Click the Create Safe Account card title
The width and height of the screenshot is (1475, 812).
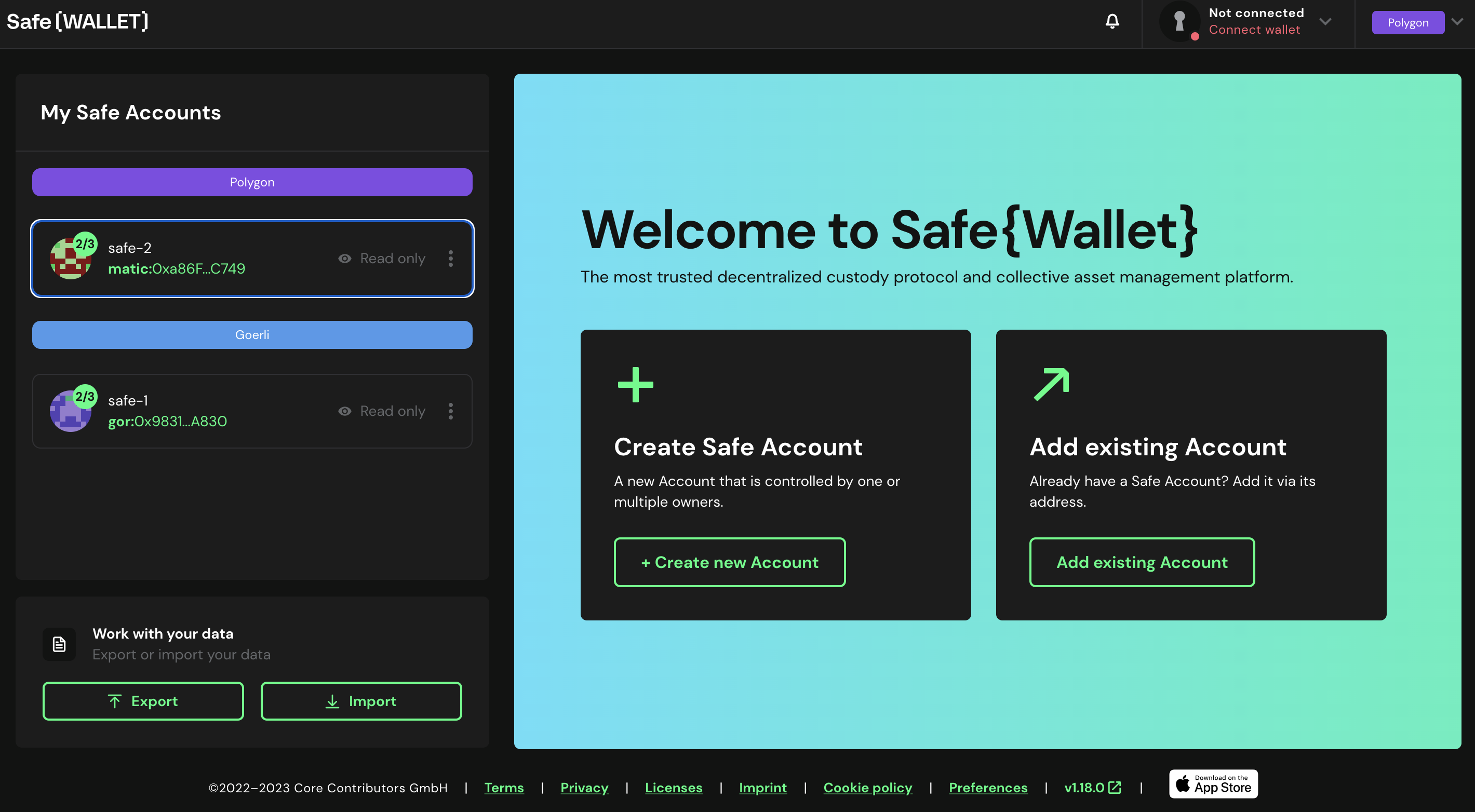(738, 447)
